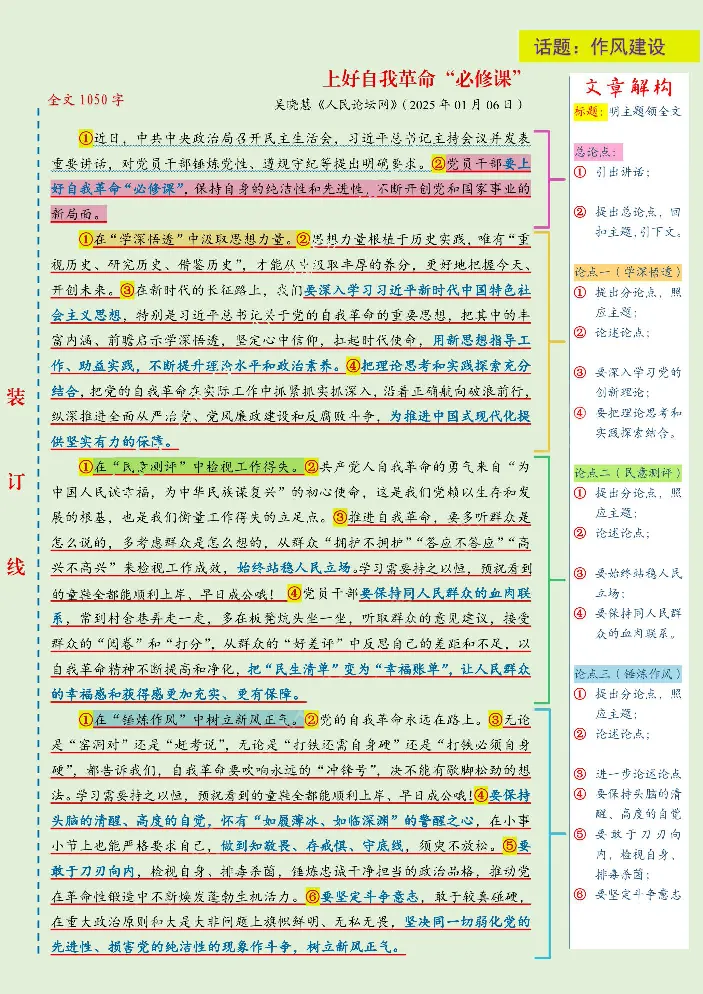Select blue phrase "做到知敬畏、存戒惧、守底线"
The image size is (703, 994).
[x=312, y=846]
